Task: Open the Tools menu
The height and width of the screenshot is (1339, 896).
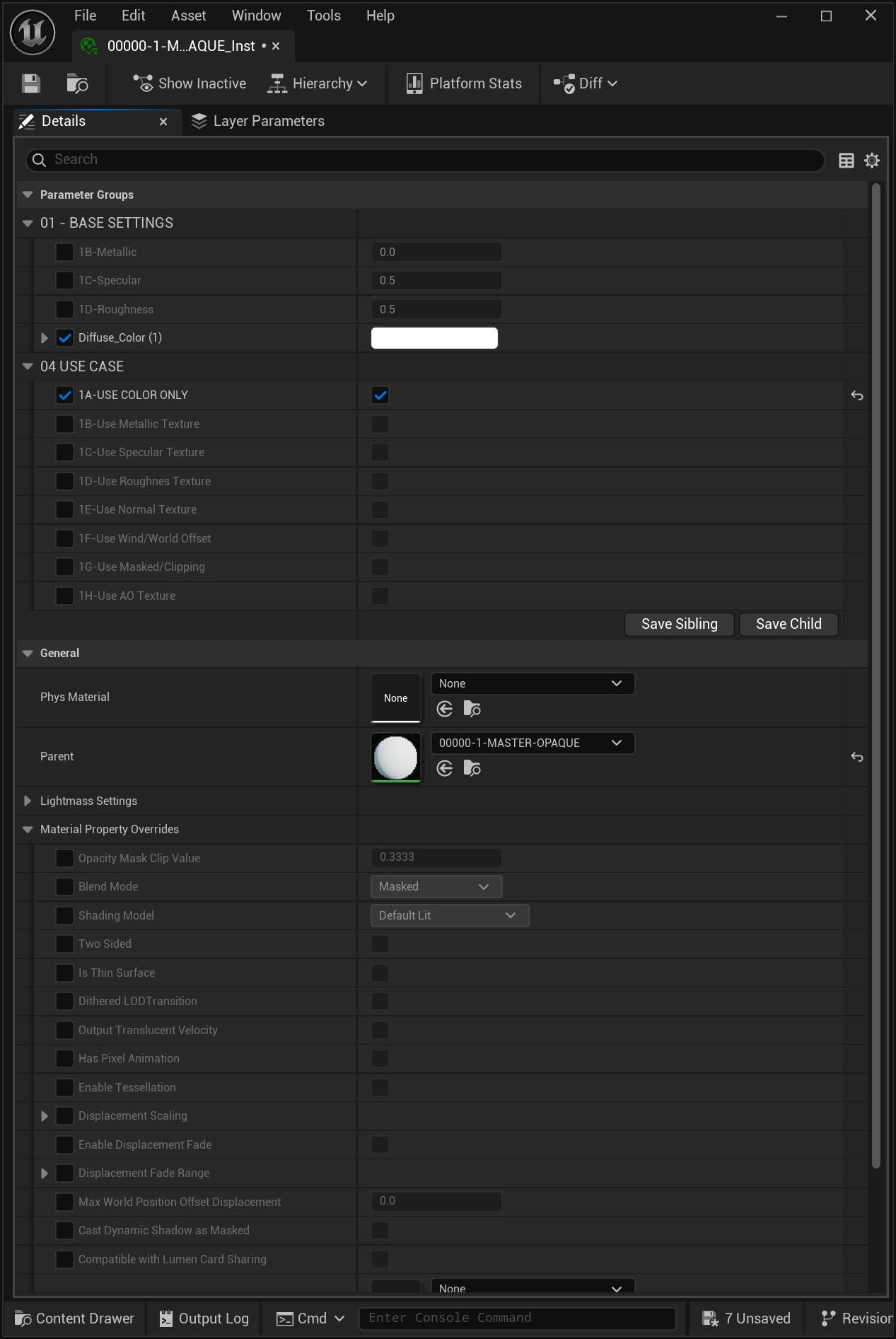Action: coord(323,16)
